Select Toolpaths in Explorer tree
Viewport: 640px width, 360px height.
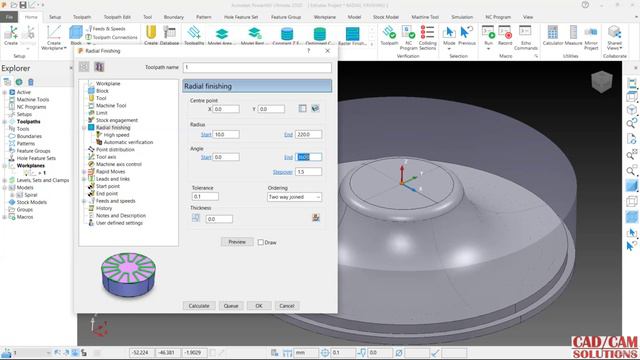pos(28,122)
